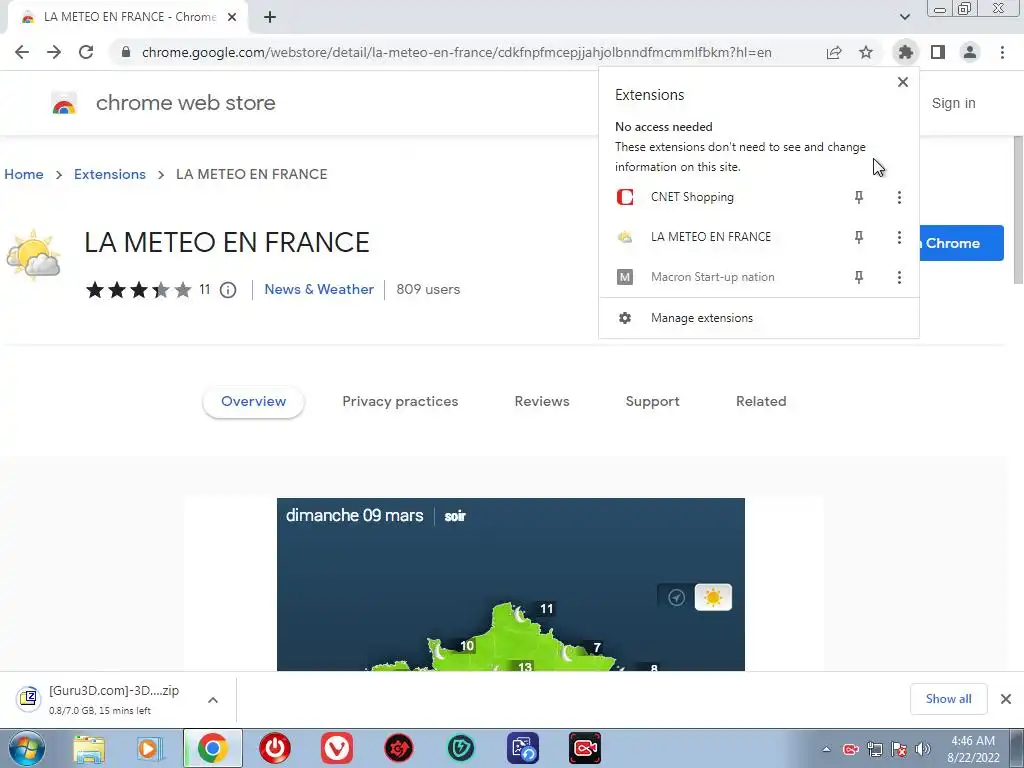Image resolution: width=1024 pixels, height=768 pixels.
Task: Click Sign in link
Action: pos(953,103)
